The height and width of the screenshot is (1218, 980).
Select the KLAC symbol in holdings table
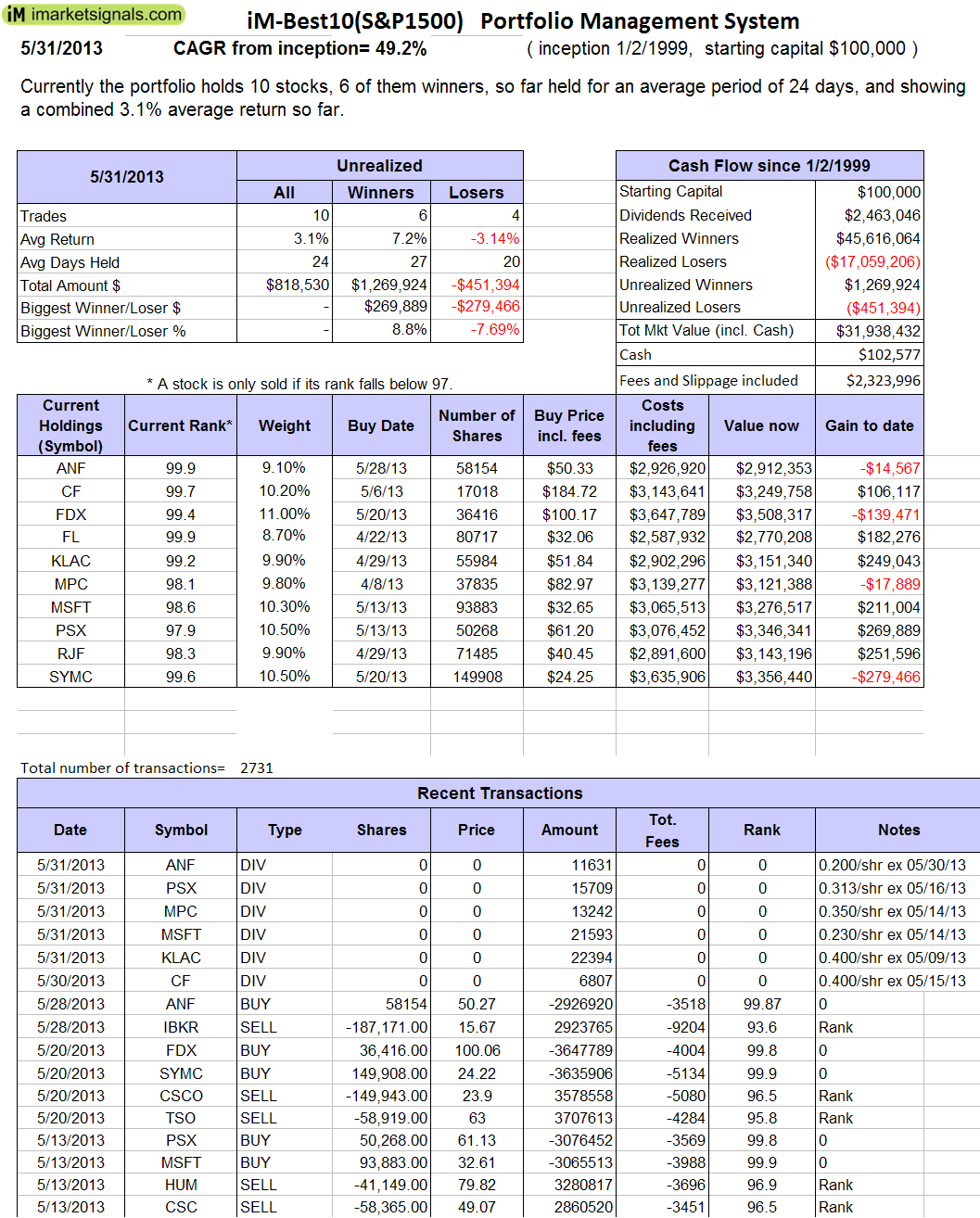pos(71,561)
